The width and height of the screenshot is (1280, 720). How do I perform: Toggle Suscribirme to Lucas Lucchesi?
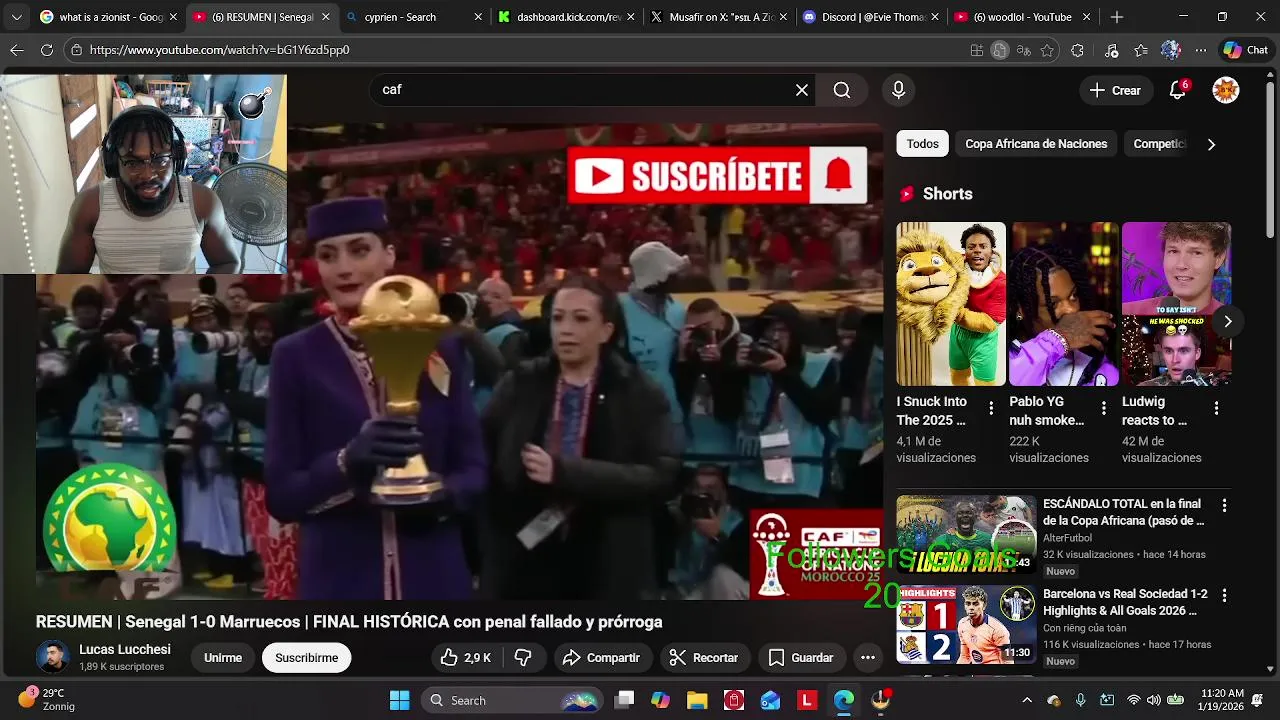coord(307,657)
